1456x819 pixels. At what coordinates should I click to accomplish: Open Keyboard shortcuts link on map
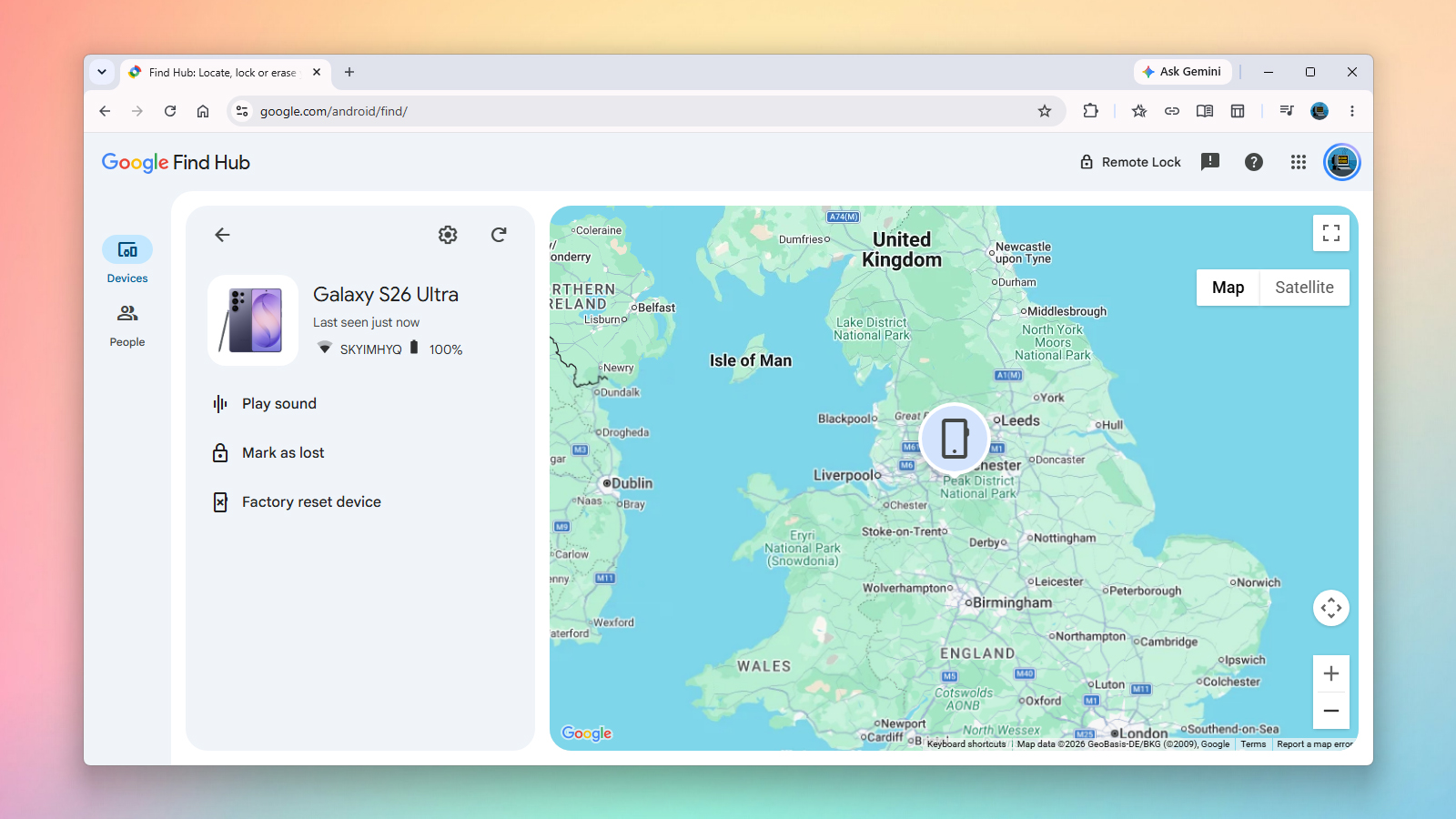click(966, 744)
